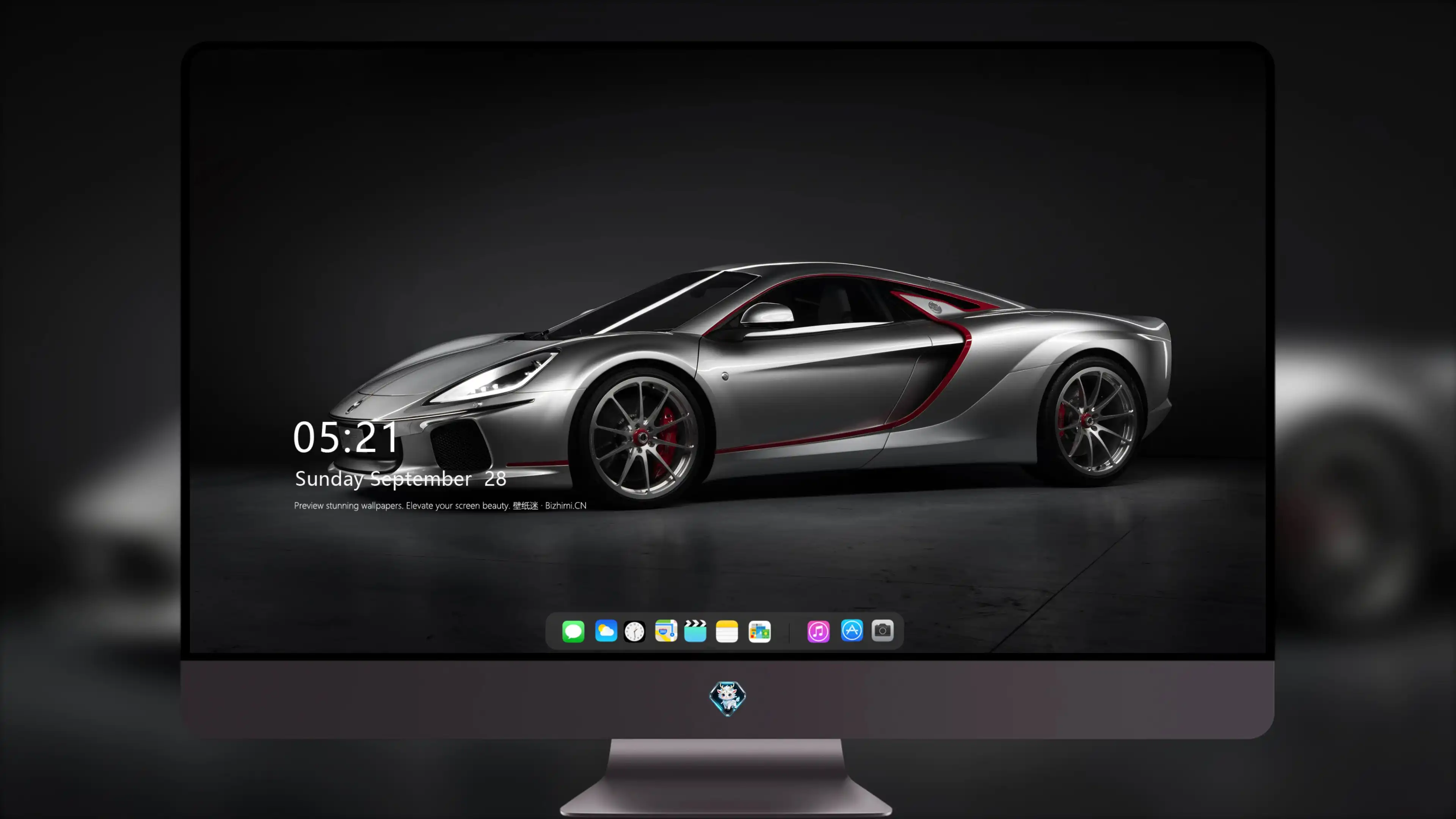The height and width of the screenshot is (819, 1456).
Task: Open the Messages app in the dock
Action: 573,631
